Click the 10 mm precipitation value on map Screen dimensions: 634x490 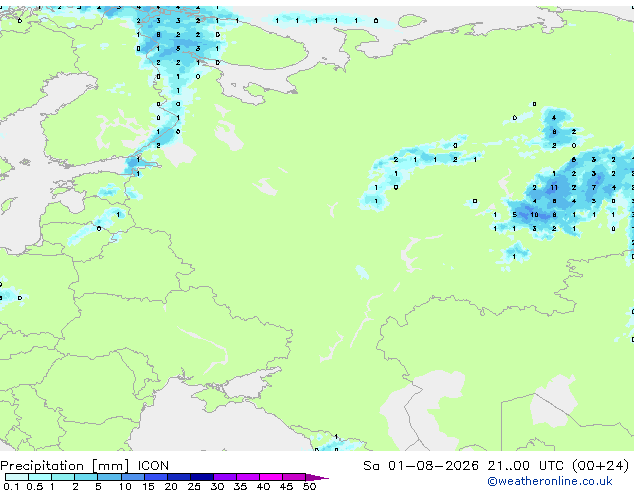tap(534, 215)
